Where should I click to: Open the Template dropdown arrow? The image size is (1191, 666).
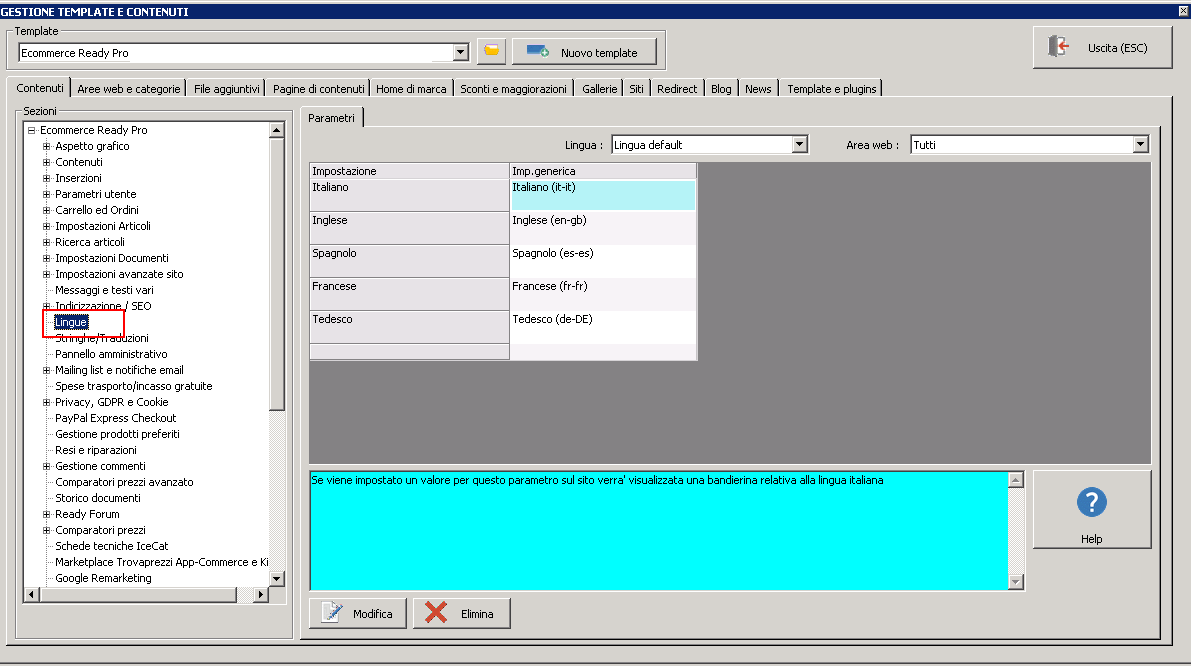[x=460, y=52]
